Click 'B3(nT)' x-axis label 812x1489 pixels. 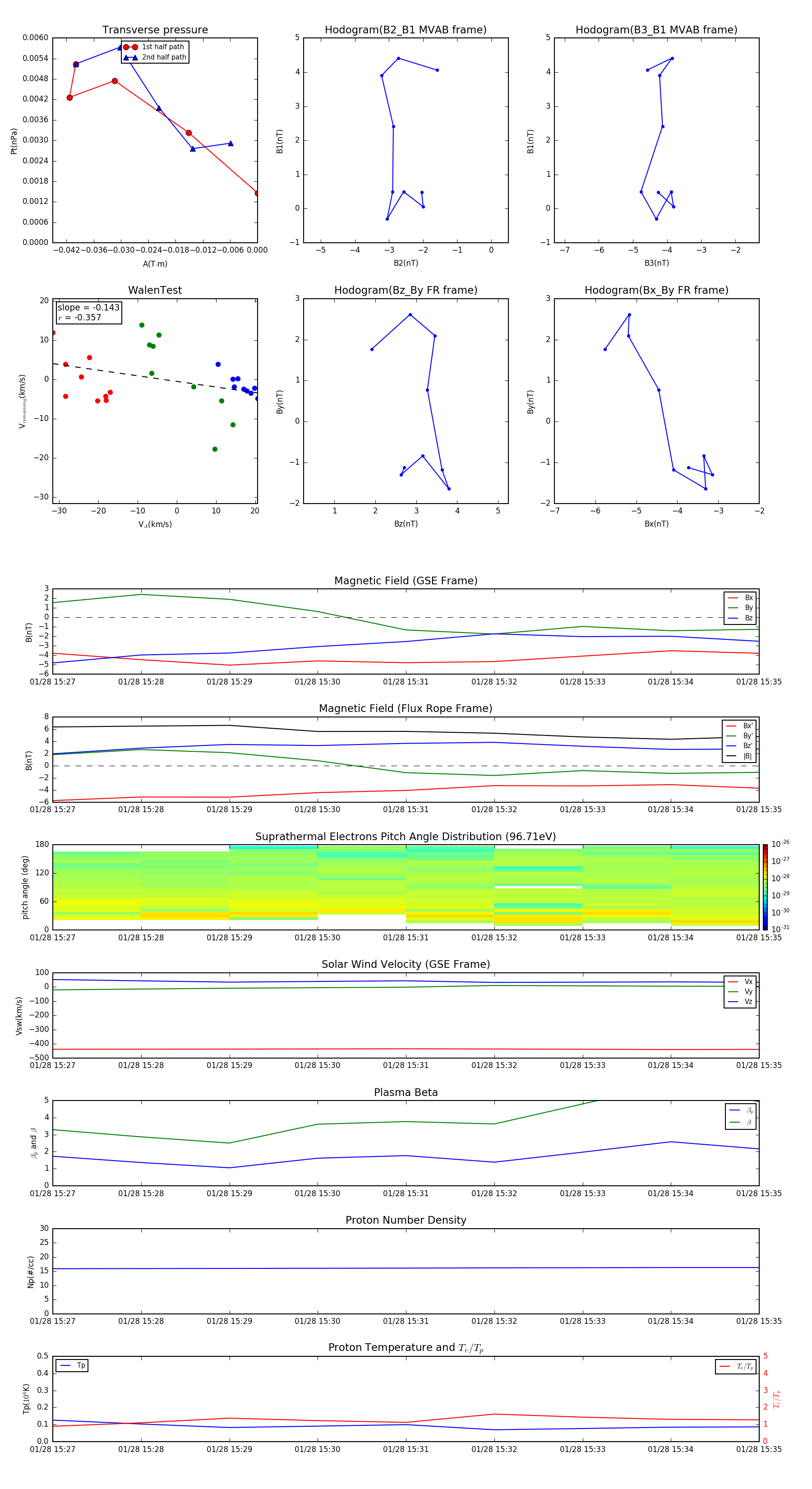[x=656, y=263]
